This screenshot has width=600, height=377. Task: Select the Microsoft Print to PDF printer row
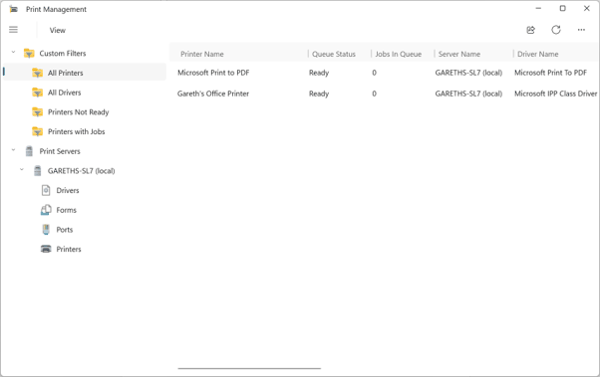(385, 73)
